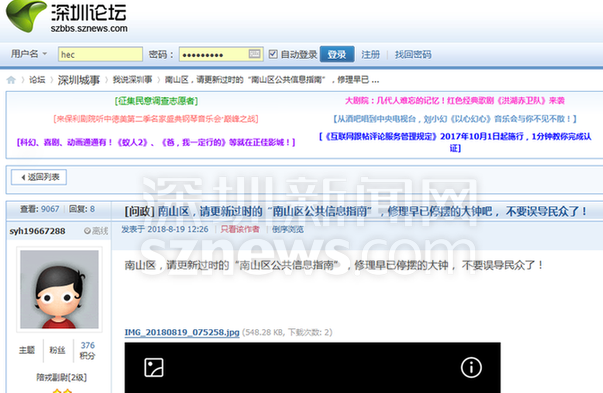Click the username input field
Image resolution: width=603 pixels, height=393 pixels.
(100, 54)
